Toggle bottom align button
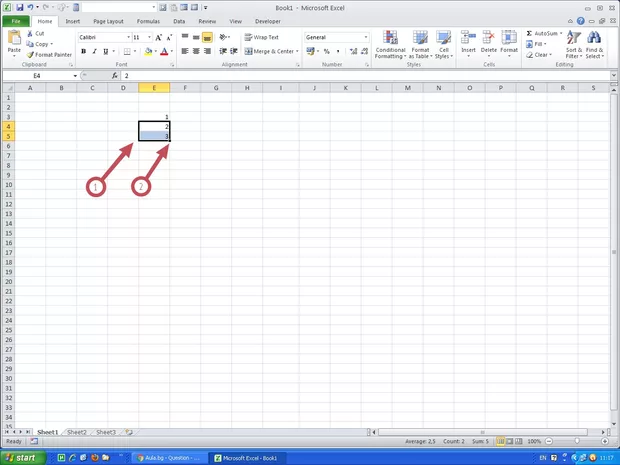The width and height of the screenshot is (620, 465). (x=207, y=37)
